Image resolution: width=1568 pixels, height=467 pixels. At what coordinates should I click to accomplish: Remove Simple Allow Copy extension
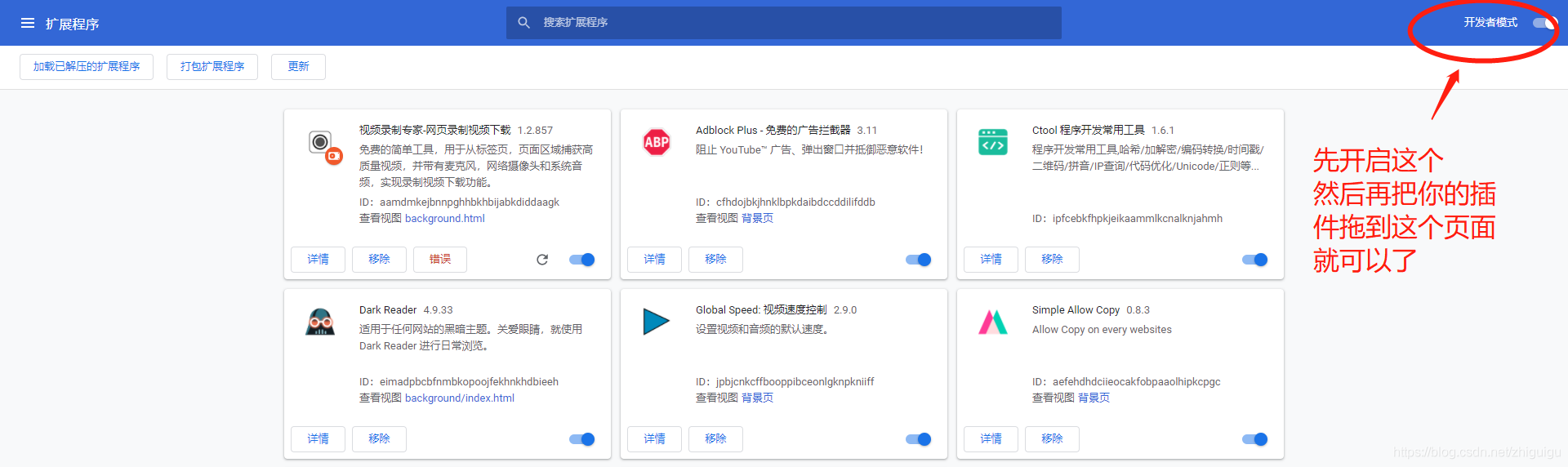(x=1052, y=439)
